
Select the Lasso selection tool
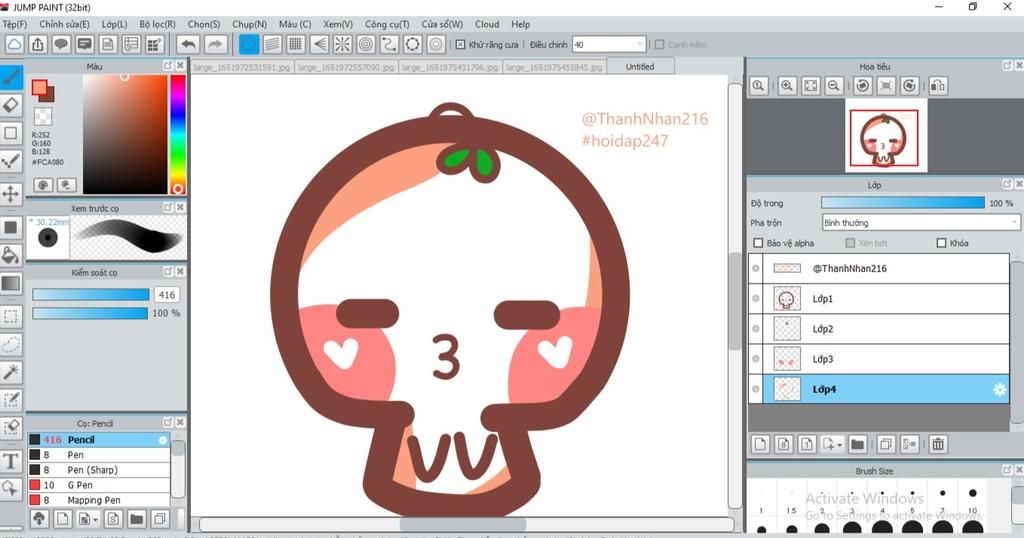[x=11, y=345]
